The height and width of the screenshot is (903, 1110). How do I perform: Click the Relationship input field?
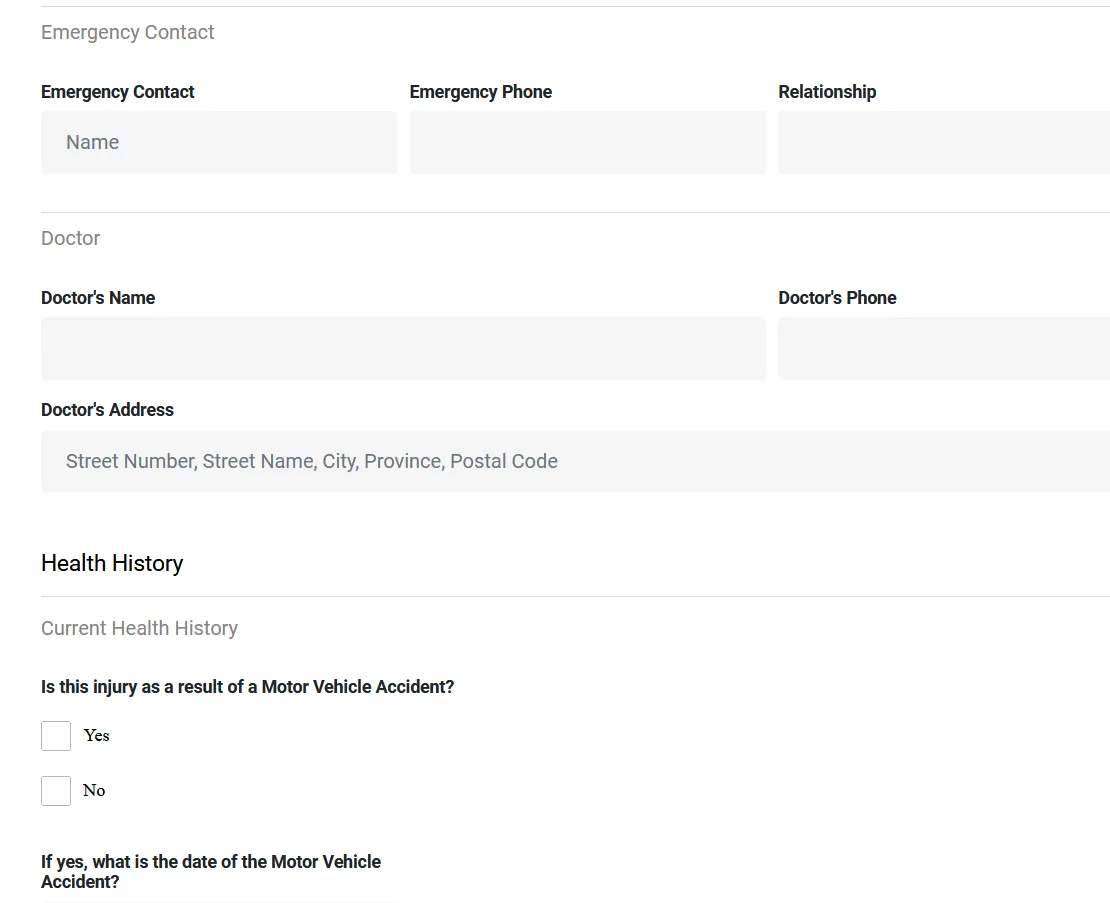point(944,142)
